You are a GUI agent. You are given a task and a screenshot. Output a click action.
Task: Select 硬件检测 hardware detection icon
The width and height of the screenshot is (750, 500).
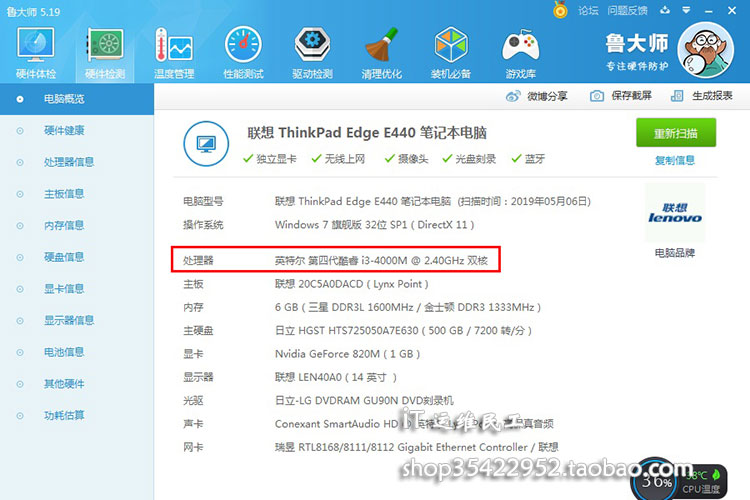pos(105,53)
